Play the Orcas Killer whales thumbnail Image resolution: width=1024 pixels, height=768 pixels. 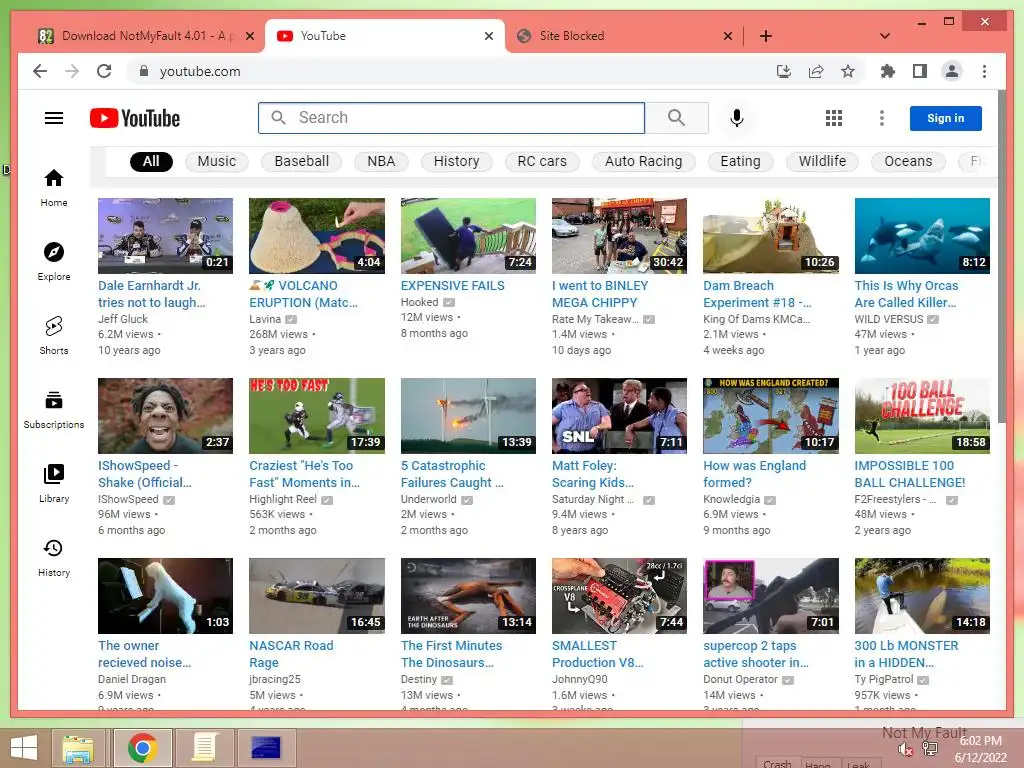point(922,236)
